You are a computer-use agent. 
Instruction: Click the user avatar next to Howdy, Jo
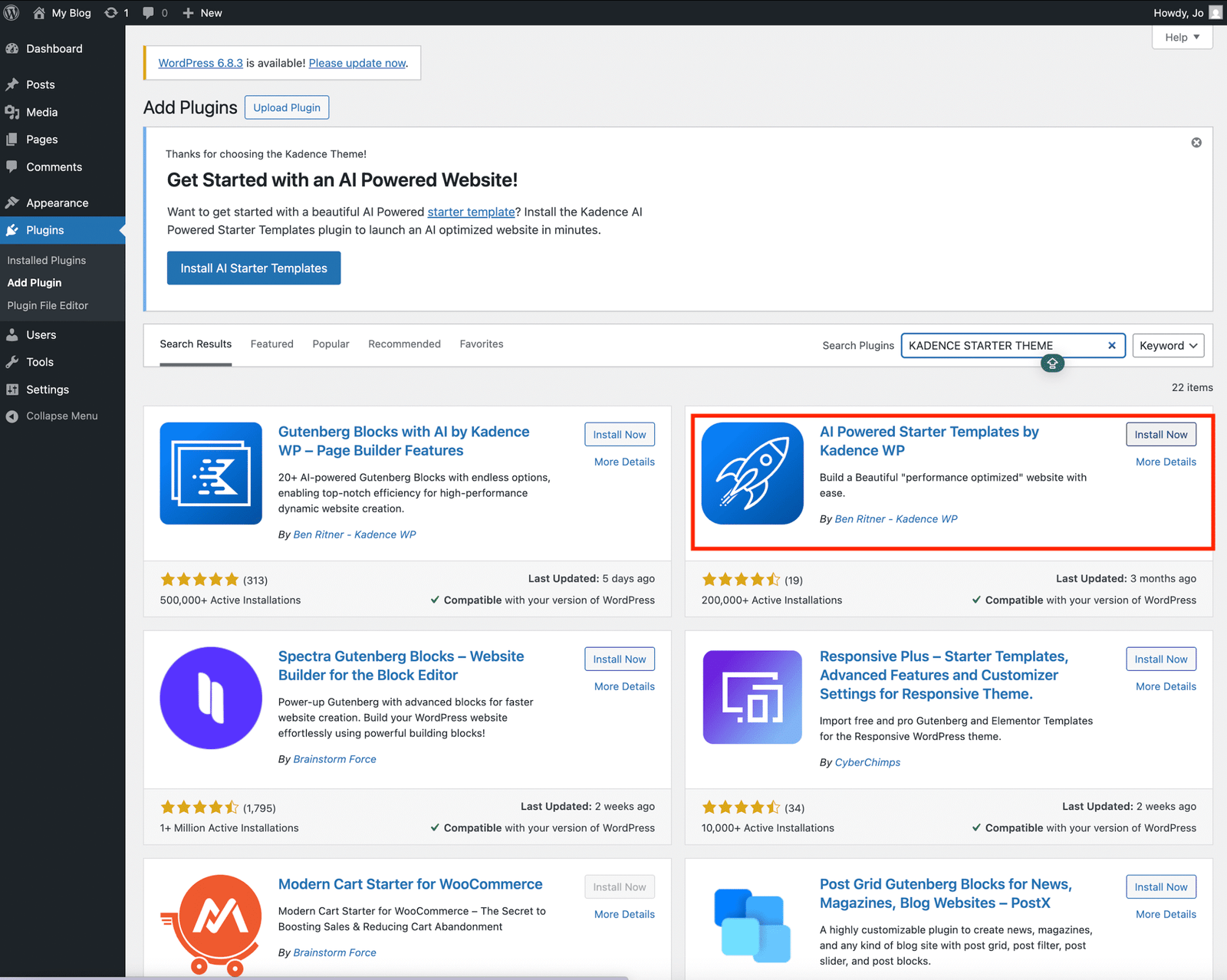pyautogui.click(x=1215, y=12)
